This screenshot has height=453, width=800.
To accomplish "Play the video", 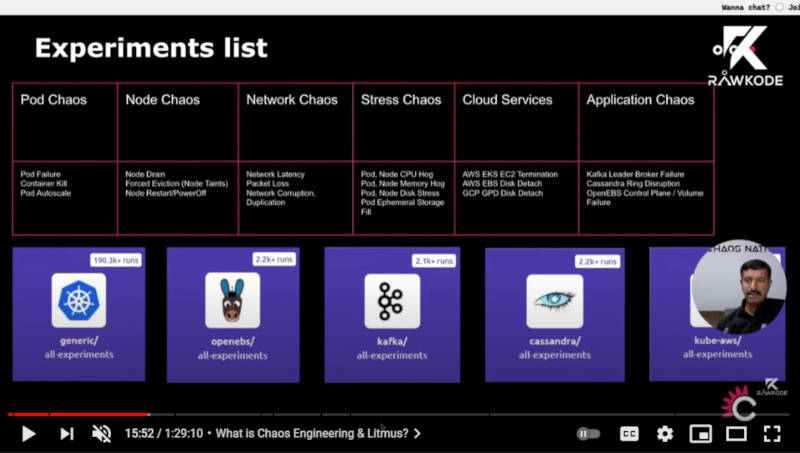I will tap(29, 434).
